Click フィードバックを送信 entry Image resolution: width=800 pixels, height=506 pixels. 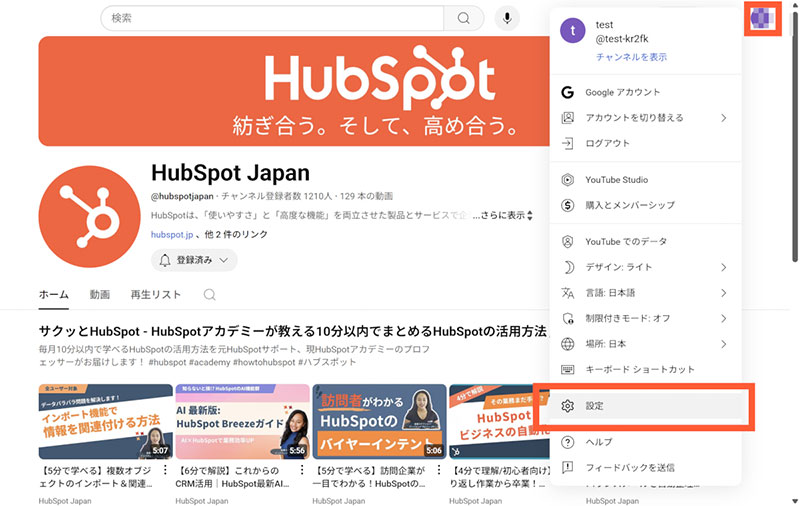tap(645, 467)
